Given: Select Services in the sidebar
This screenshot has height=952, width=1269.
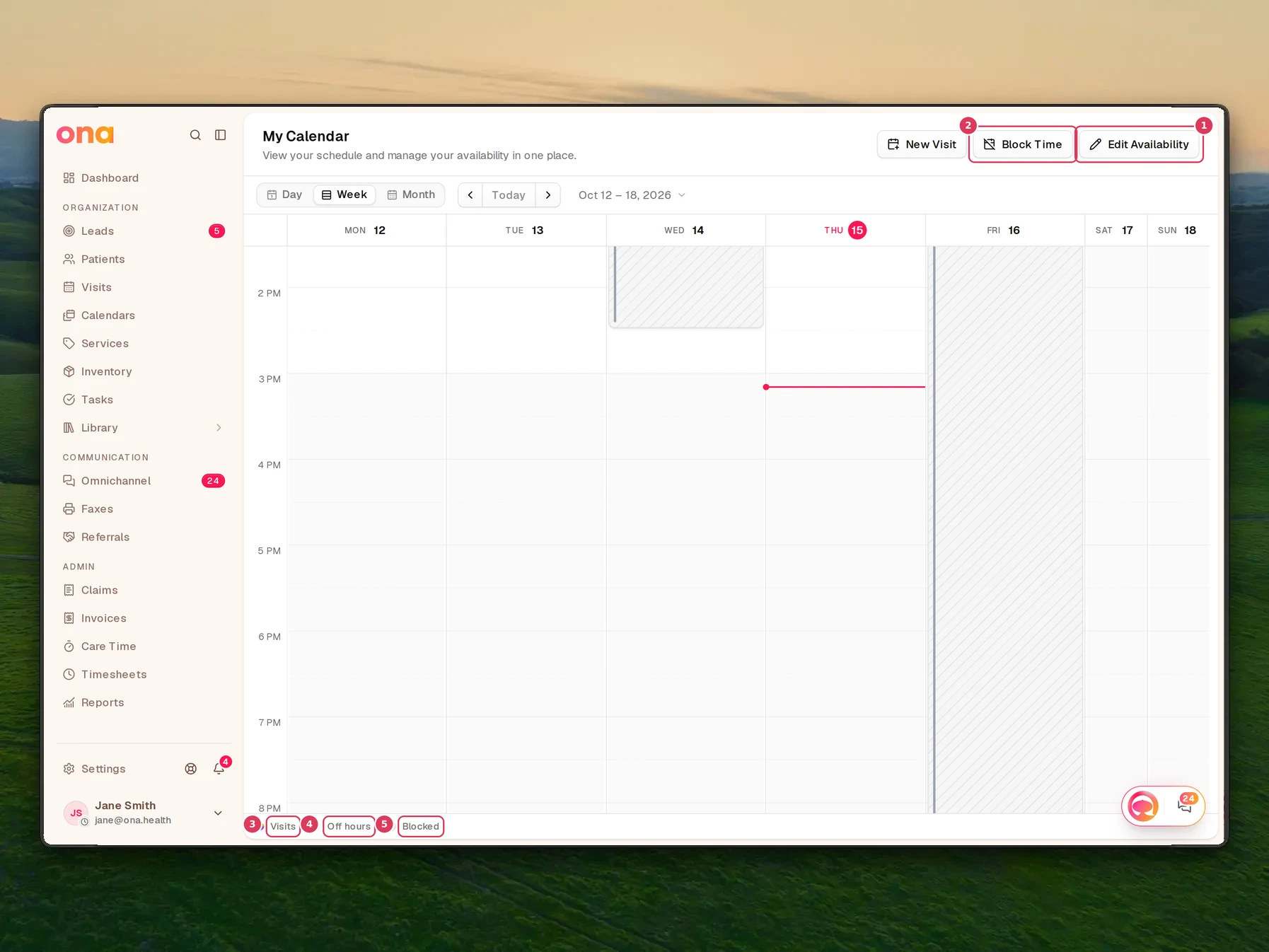Looking at the screenshot, I should [x=144, y=344].
